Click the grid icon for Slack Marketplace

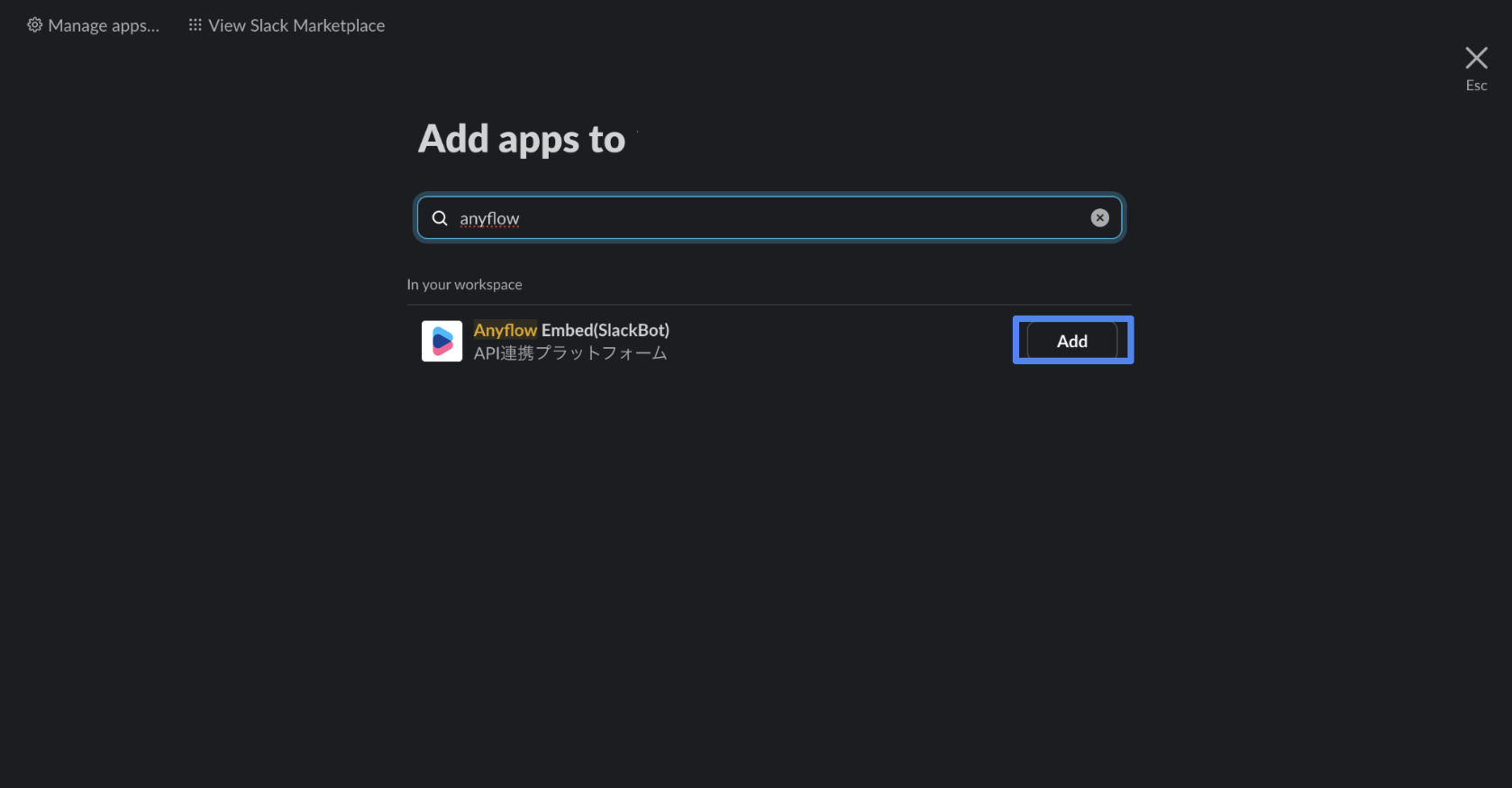coord(195,25)
